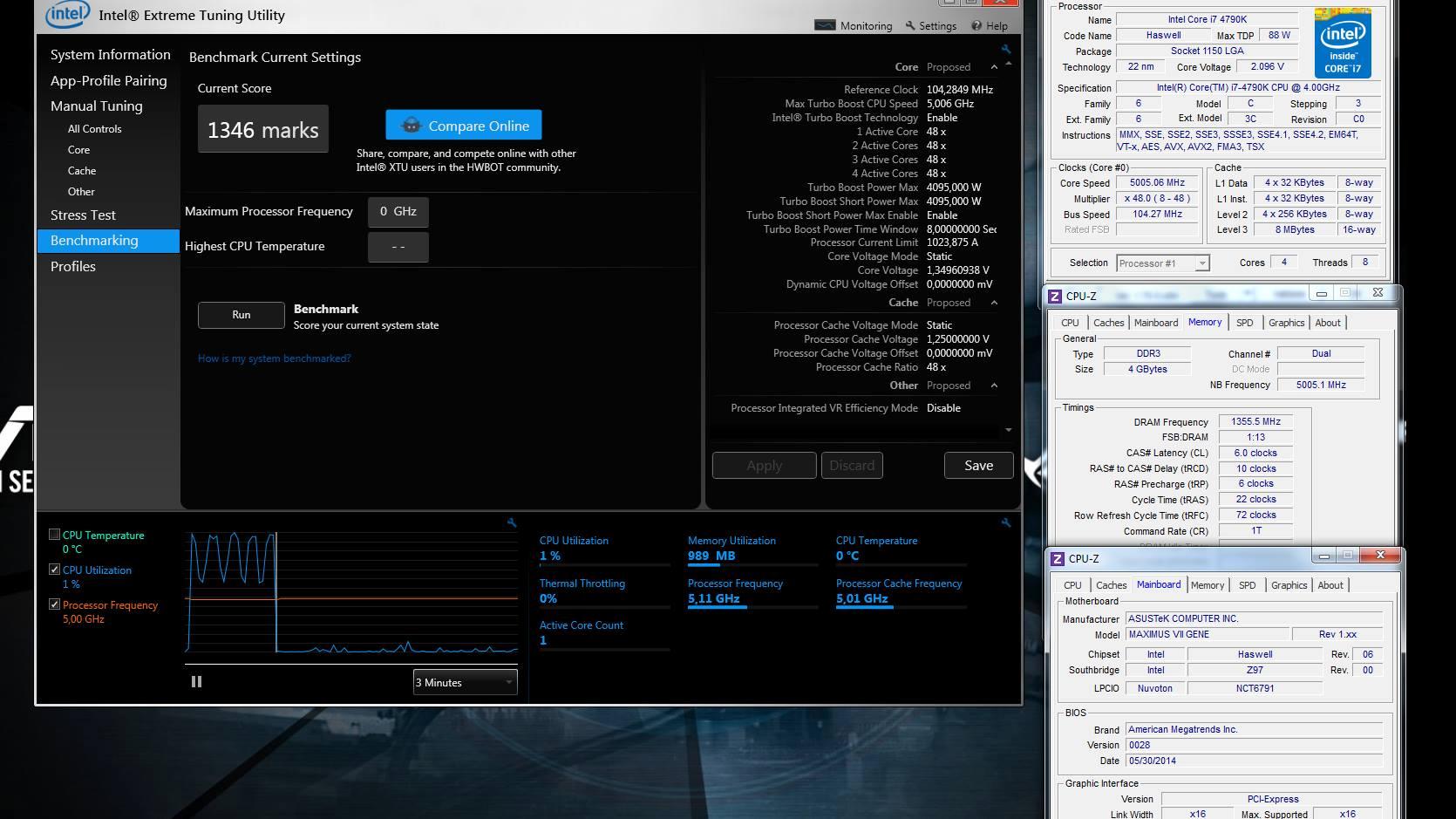This screenshot has width=1456, height=819.
Task: Switch to Mainboard tab in CPU-Z Memory window
Action: (1155, 323)
